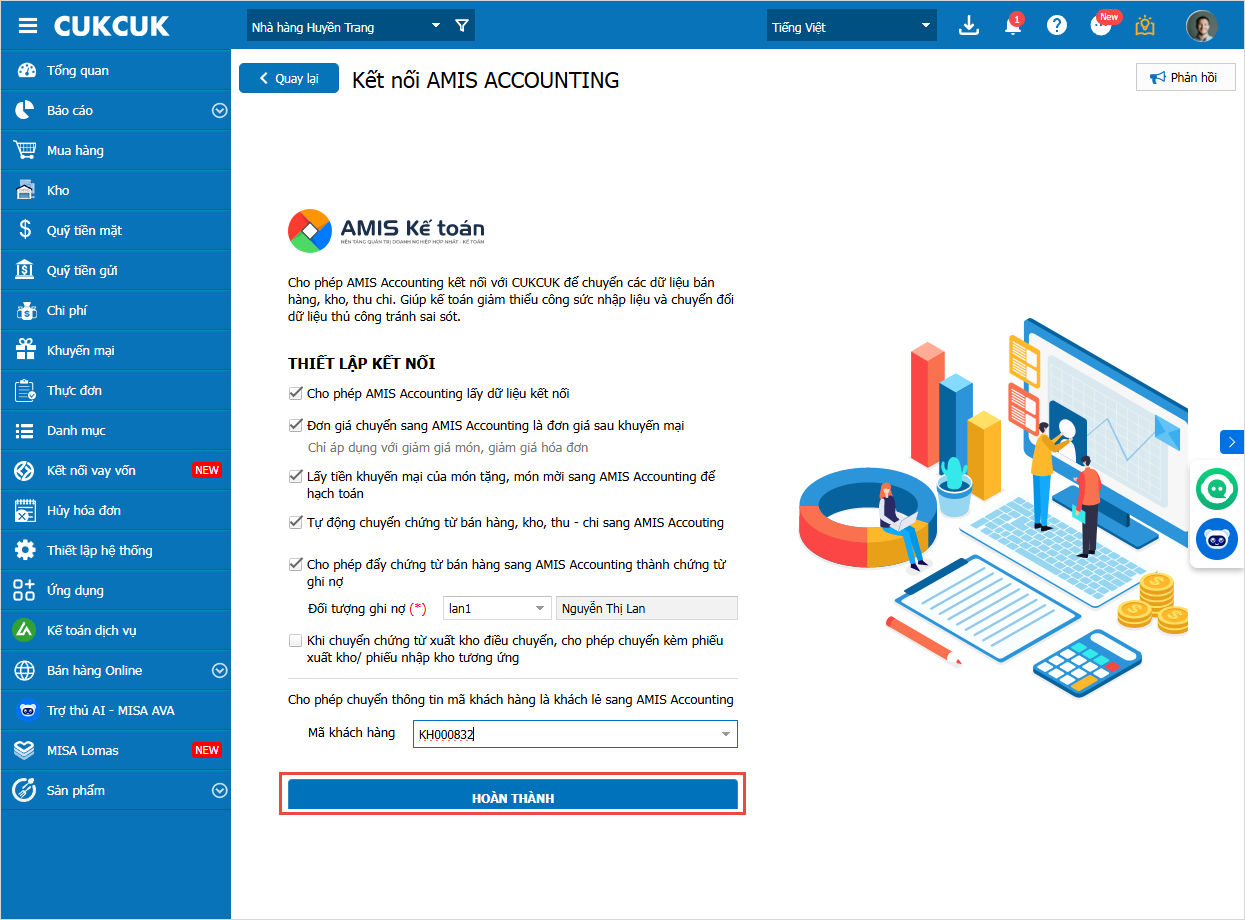
Task: Toggle Cho phép đẩy chứng từ ghi nợ checkbox
Action: pos(295,564)
